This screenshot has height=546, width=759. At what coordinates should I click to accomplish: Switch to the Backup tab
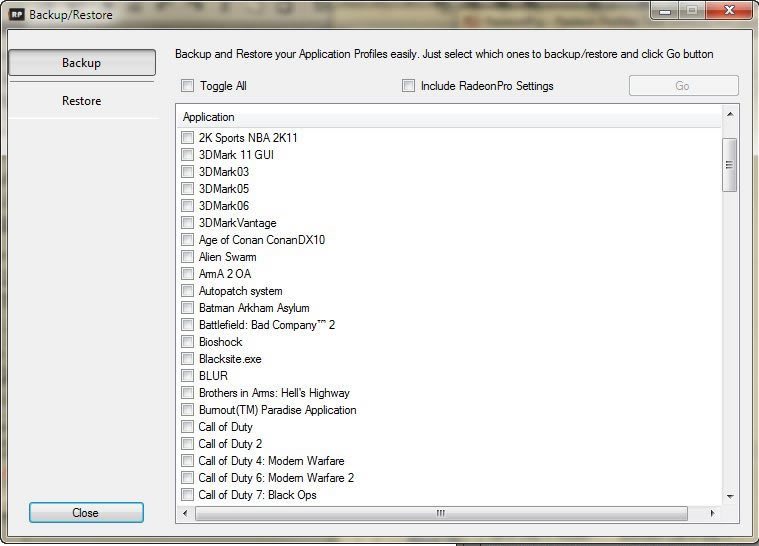tap(82, 62)
